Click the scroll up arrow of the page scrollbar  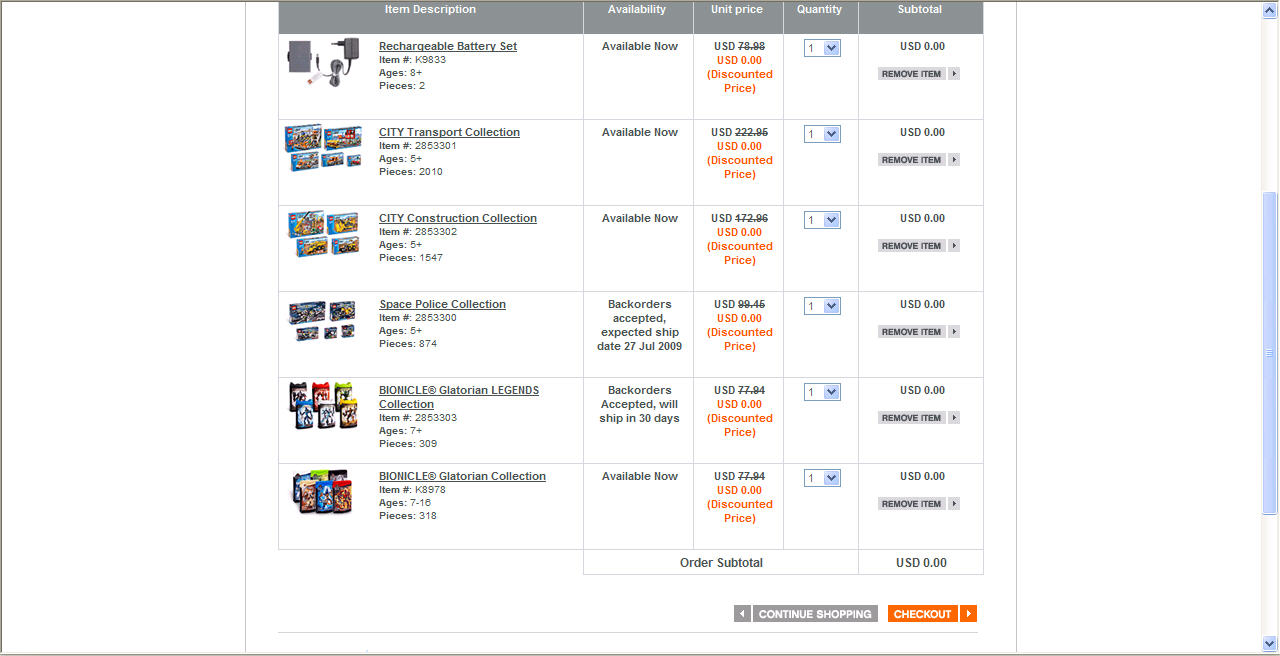click(x=1270, y=10)
